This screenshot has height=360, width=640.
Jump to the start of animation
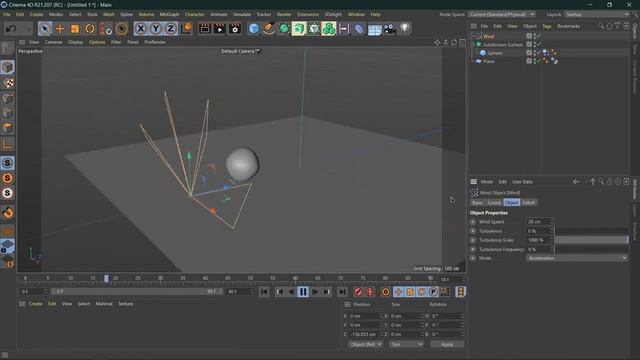pos(264,291)
